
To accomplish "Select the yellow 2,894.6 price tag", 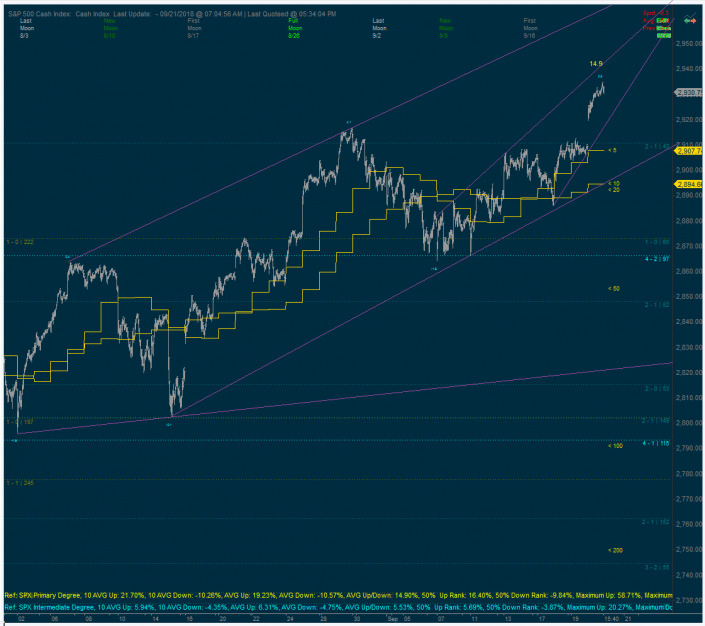I will 688,184.
